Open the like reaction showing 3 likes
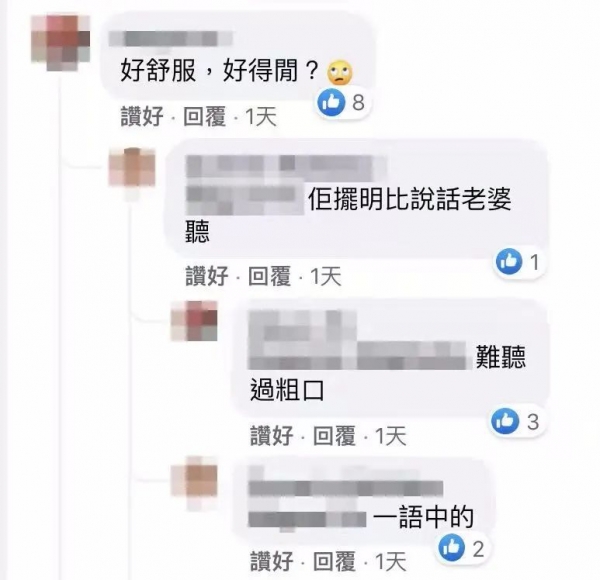The image size is (600, 580). click(505, 421)
